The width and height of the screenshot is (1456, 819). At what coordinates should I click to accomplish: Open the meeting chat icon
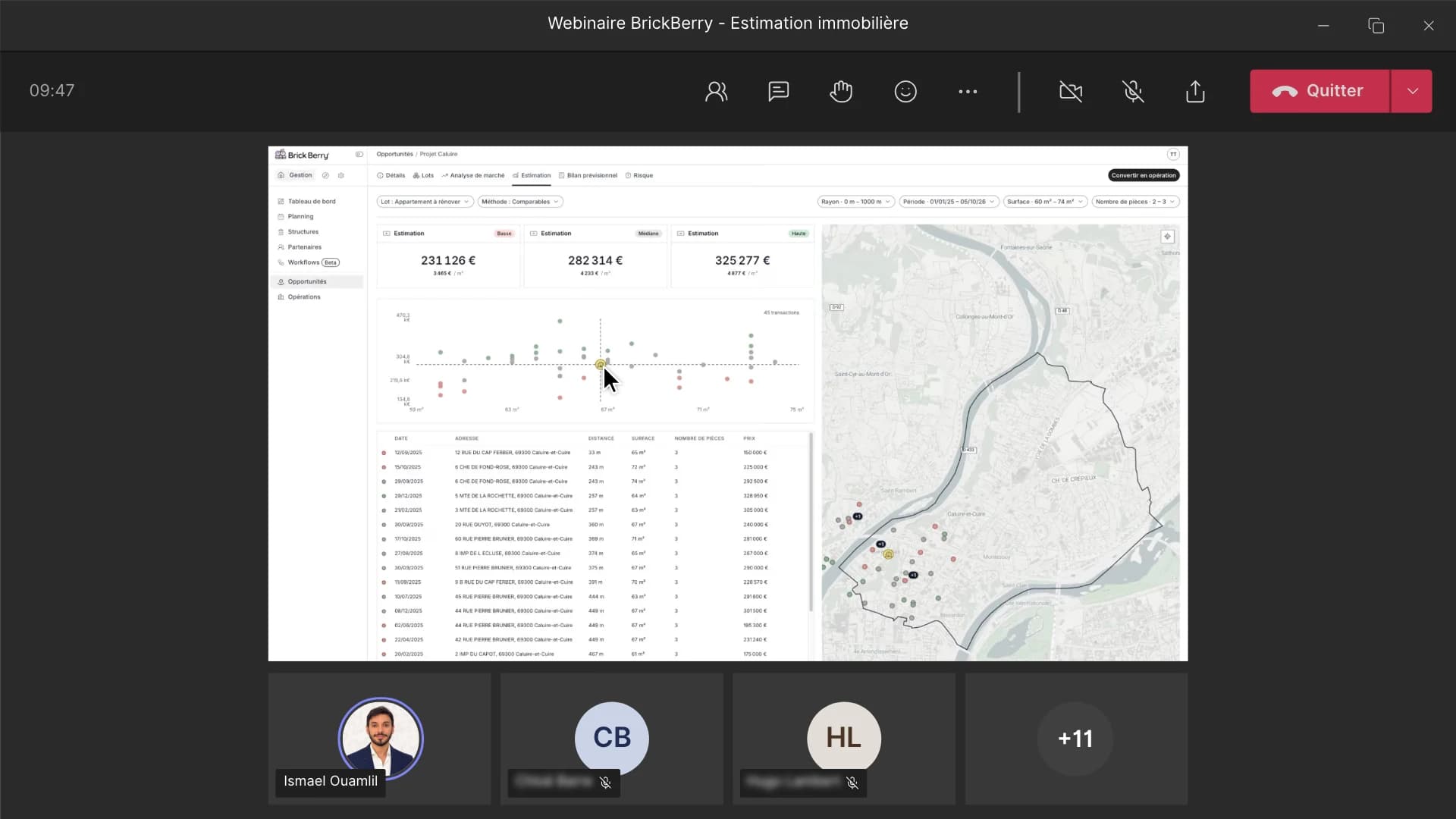(x=779, y=91)
